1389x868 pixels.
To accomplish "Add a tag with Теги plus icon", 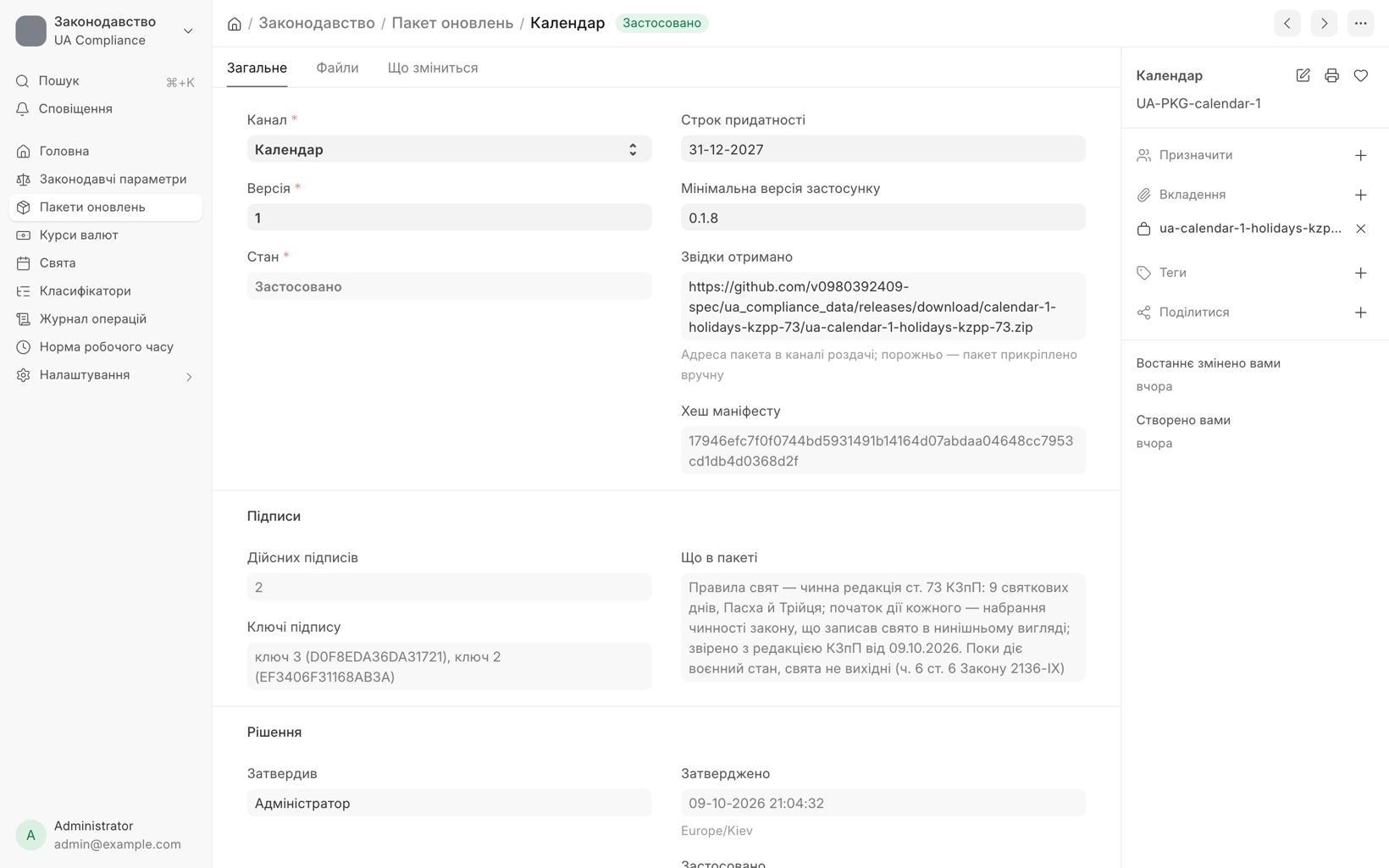I will tap(1360, 273).
